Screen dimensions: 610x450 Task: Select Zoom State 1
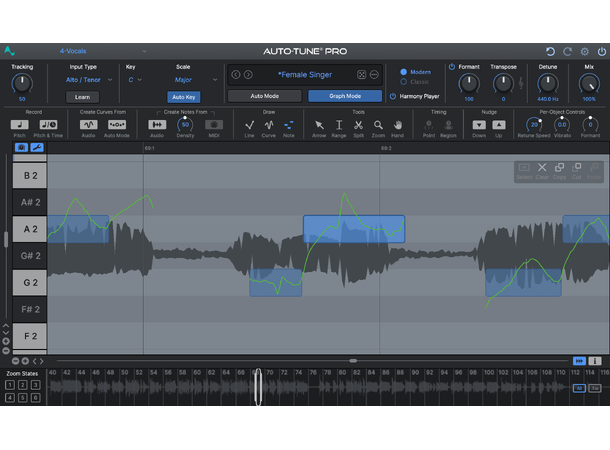coord(10,385)
